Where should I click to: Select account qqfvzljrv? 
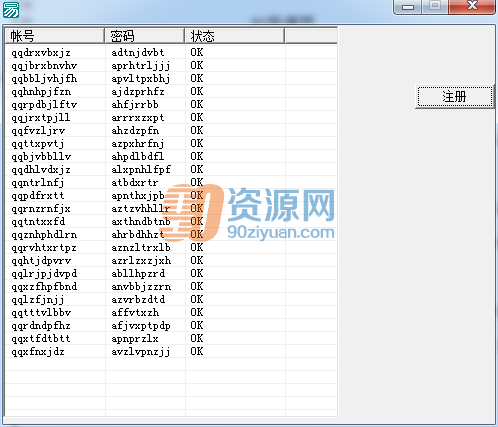click(38, 131)
